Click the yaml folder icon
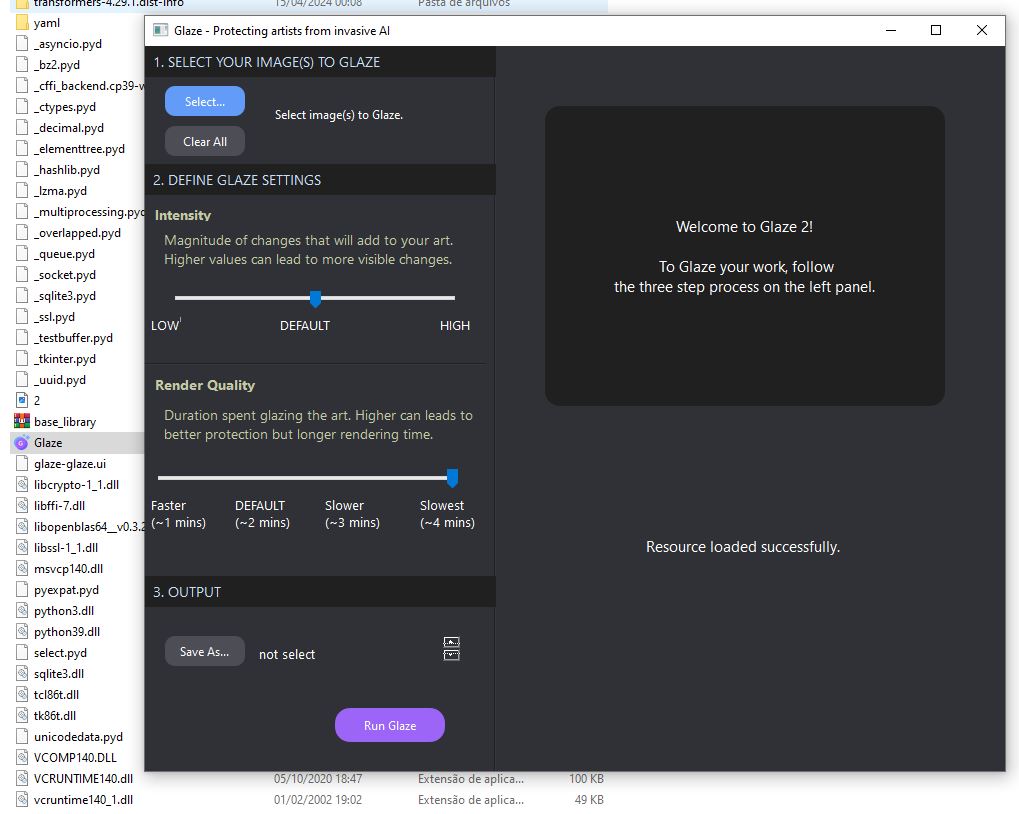The image size is (1019, 814). 21,23
